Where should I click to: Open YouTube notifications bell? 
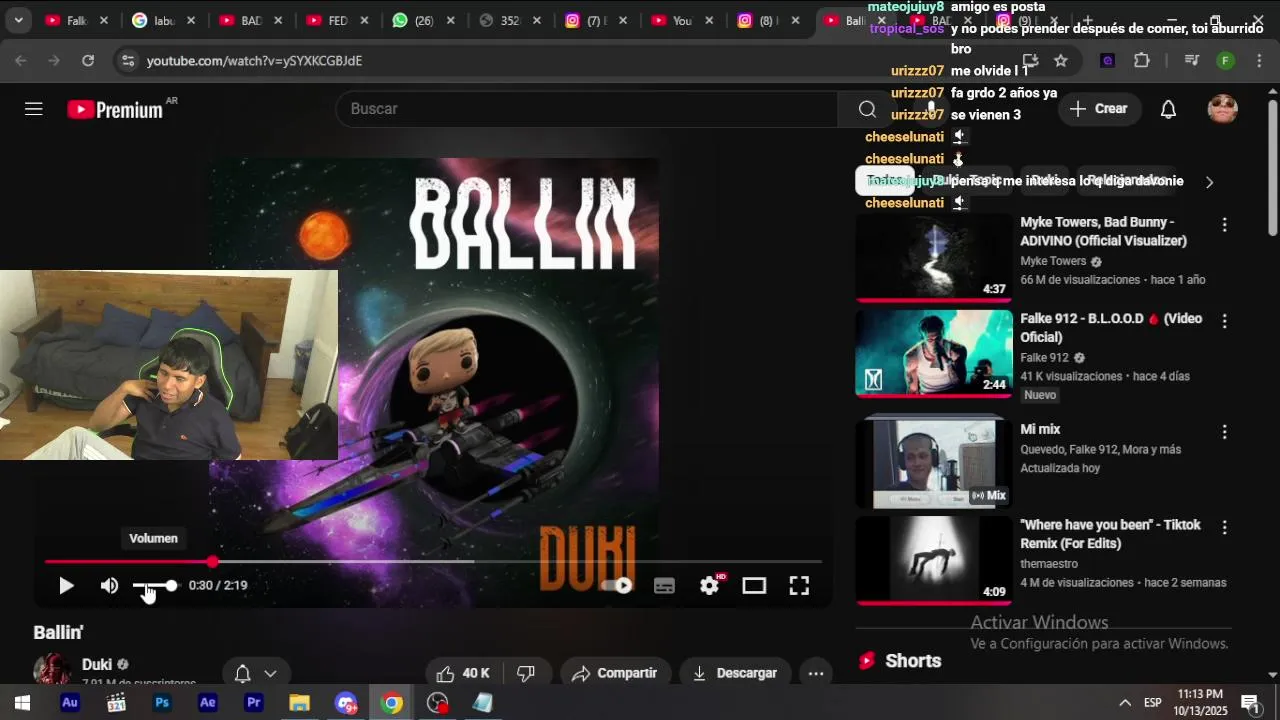pos(1168,109)
